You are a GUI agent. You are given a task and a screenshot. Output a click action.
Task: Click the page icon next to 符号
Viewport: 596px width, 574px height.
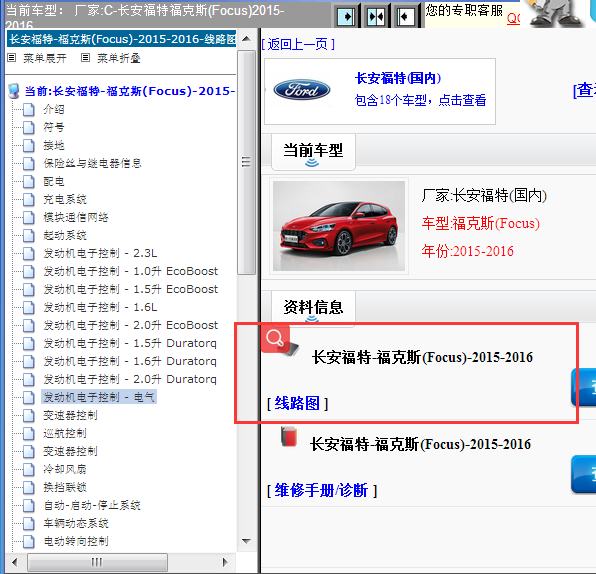29,127
